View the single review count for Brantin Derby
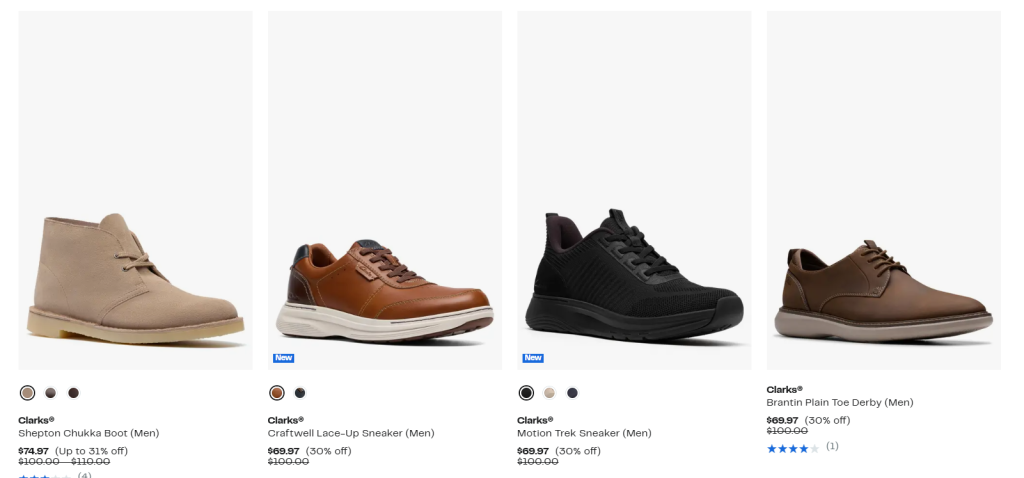The width and height of the screenshot is (1024, 478). click(832, 446)
